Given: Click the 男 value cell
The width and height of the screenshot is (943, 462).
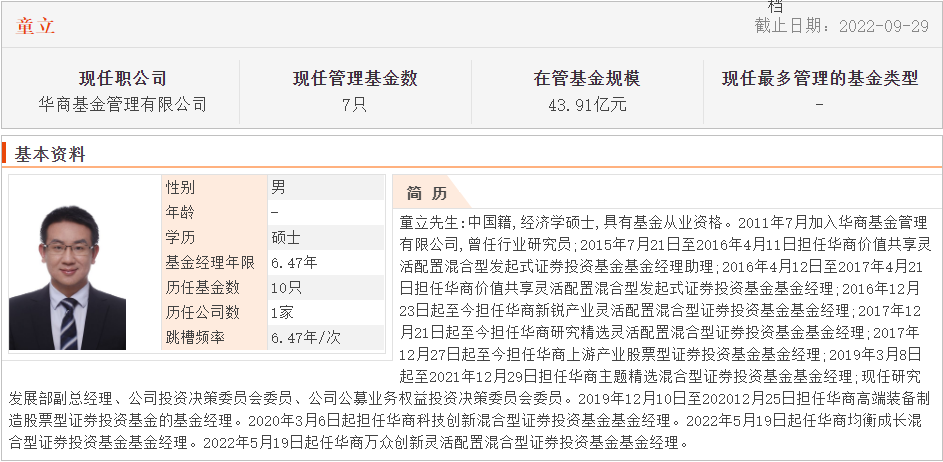Looking at the screenshot, I should [325, 188].
